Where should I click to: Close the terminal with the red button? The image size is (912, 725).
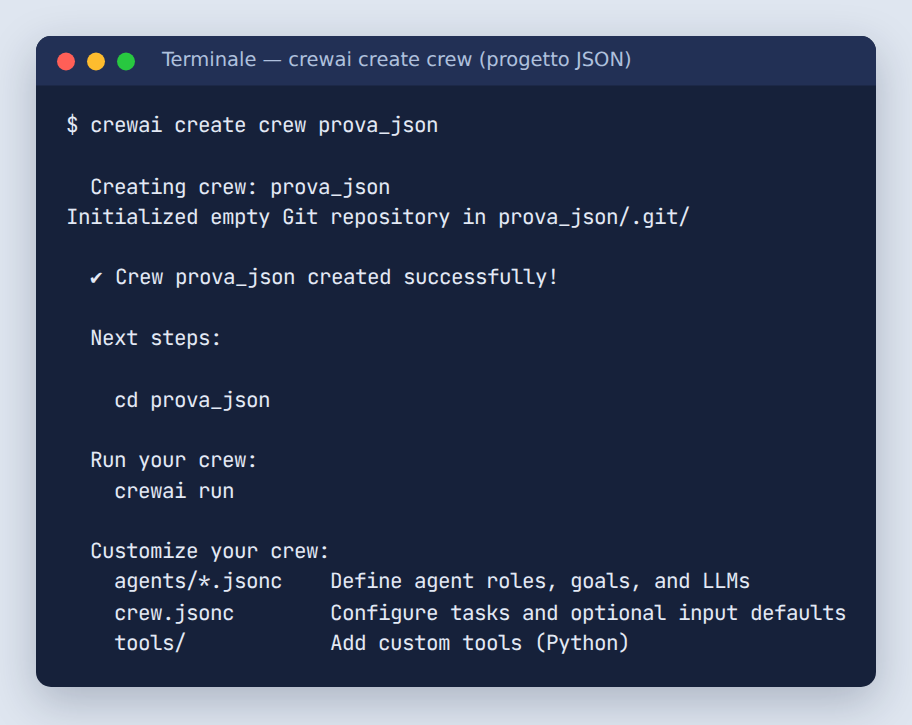66,61
